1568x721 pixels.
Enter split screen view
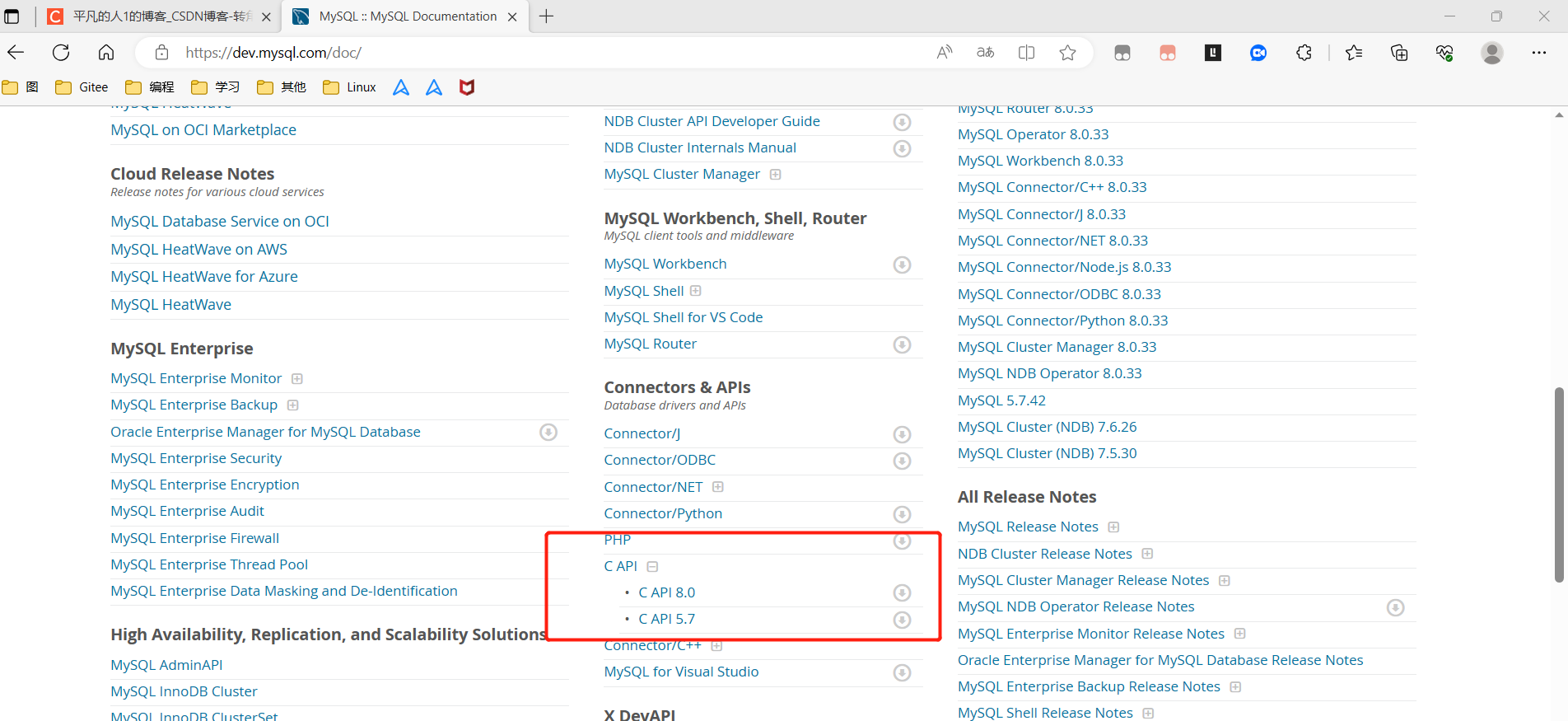1026,53
